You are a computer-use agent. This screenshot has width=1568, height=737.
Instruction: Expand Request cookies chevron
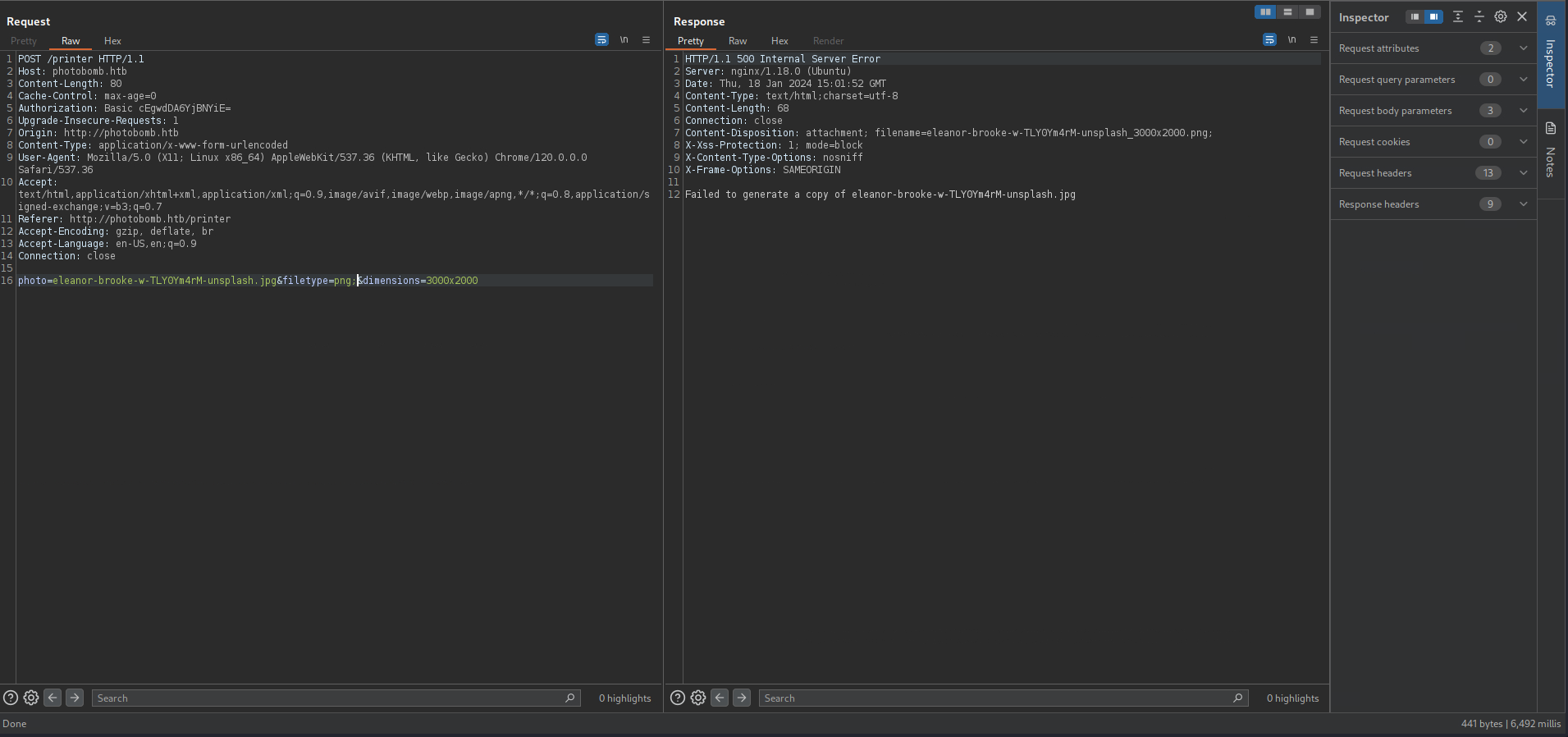click(x=1524, y=142)
